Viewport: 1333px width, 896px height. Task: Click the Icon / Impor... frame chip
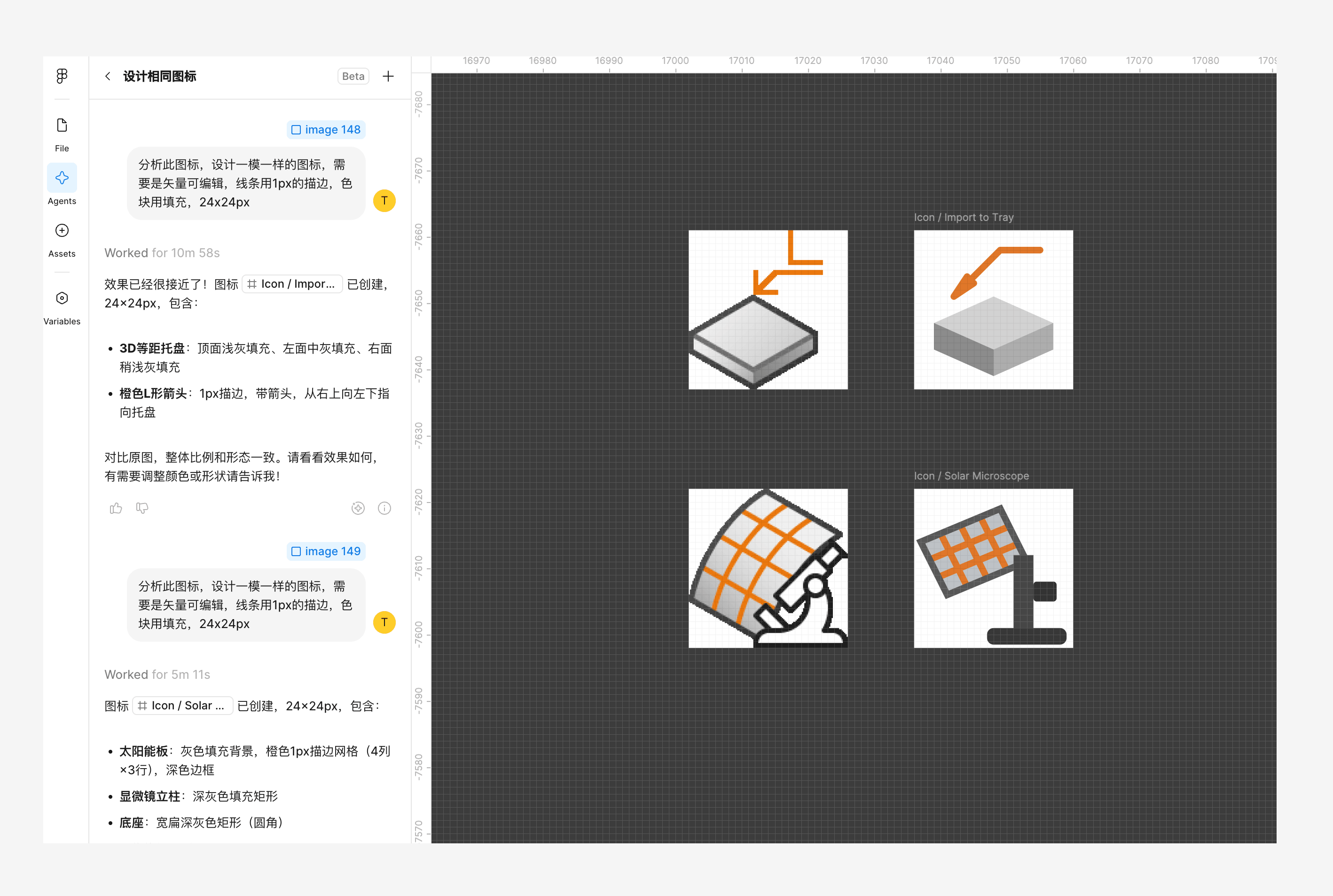[x=292, y=284]
